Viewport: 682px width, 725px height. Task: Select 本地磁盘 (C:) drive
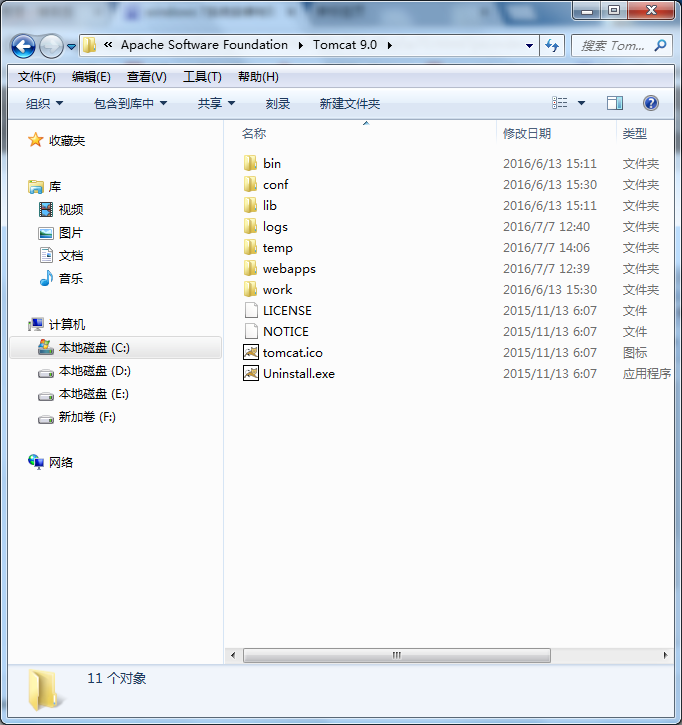pos(116,348)
